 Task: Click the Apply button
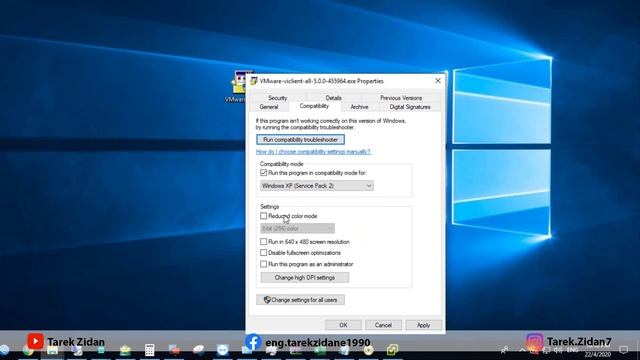tap(423, 325)
